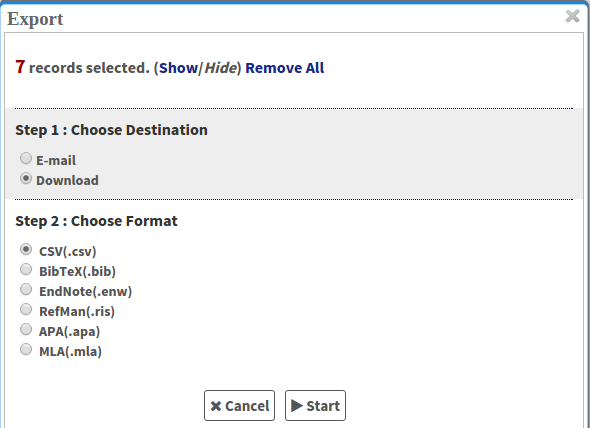Click the Hide link for selected records
Image resolution: width=590 pixels, height=428 pixels.
click(220, 68)
